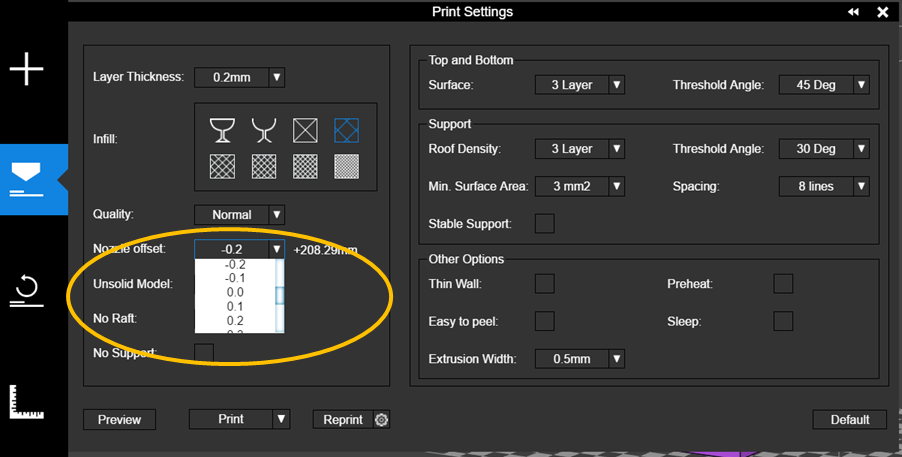Pick 0.1 from the nozzle offset list
This screenshot has width=902, height=457.
coord(235,306)
